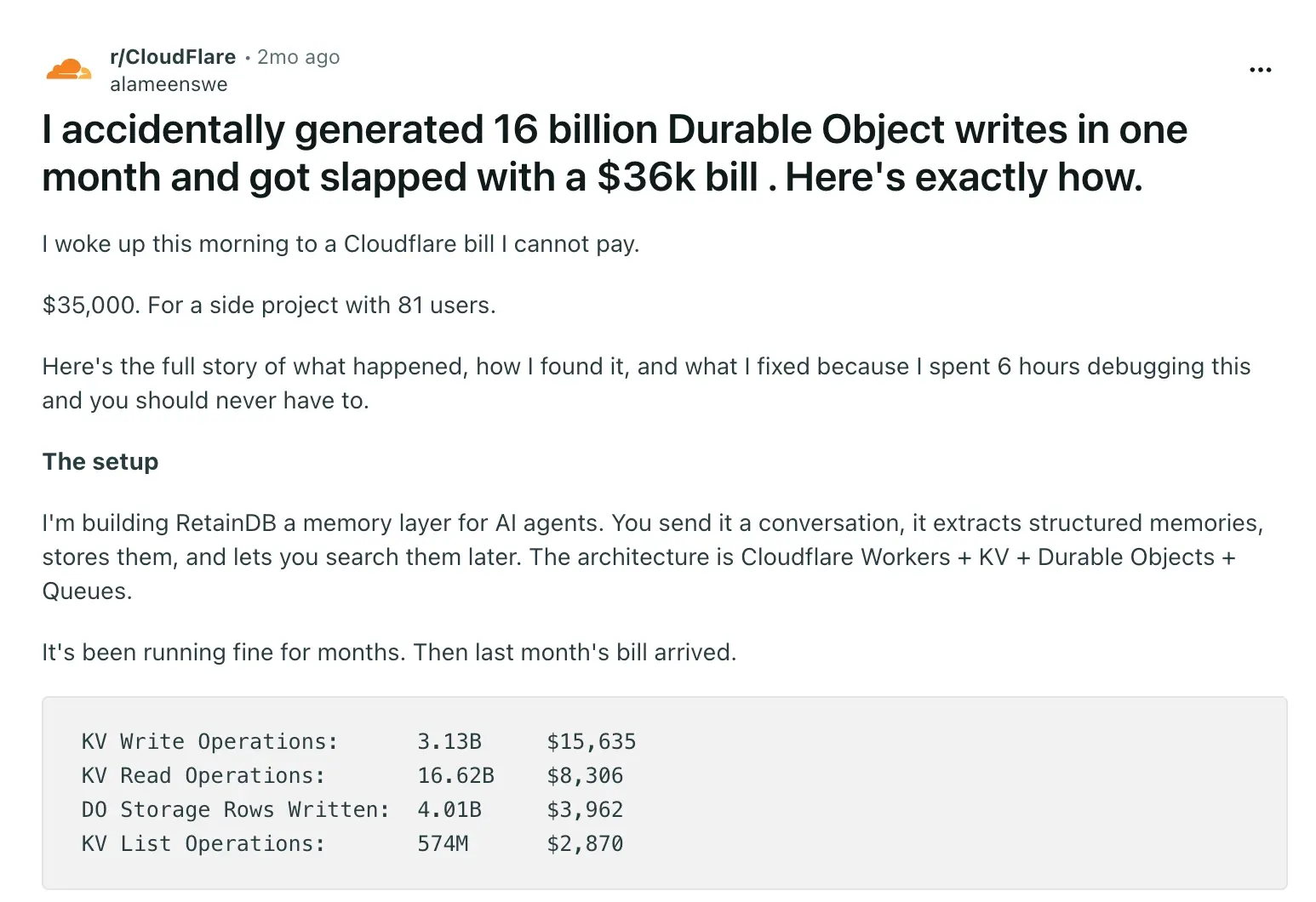Click the '2mo ago' post timestamp
This screenshot has width=1316, height=902.
pyautogui.click(x=299, y=57)
